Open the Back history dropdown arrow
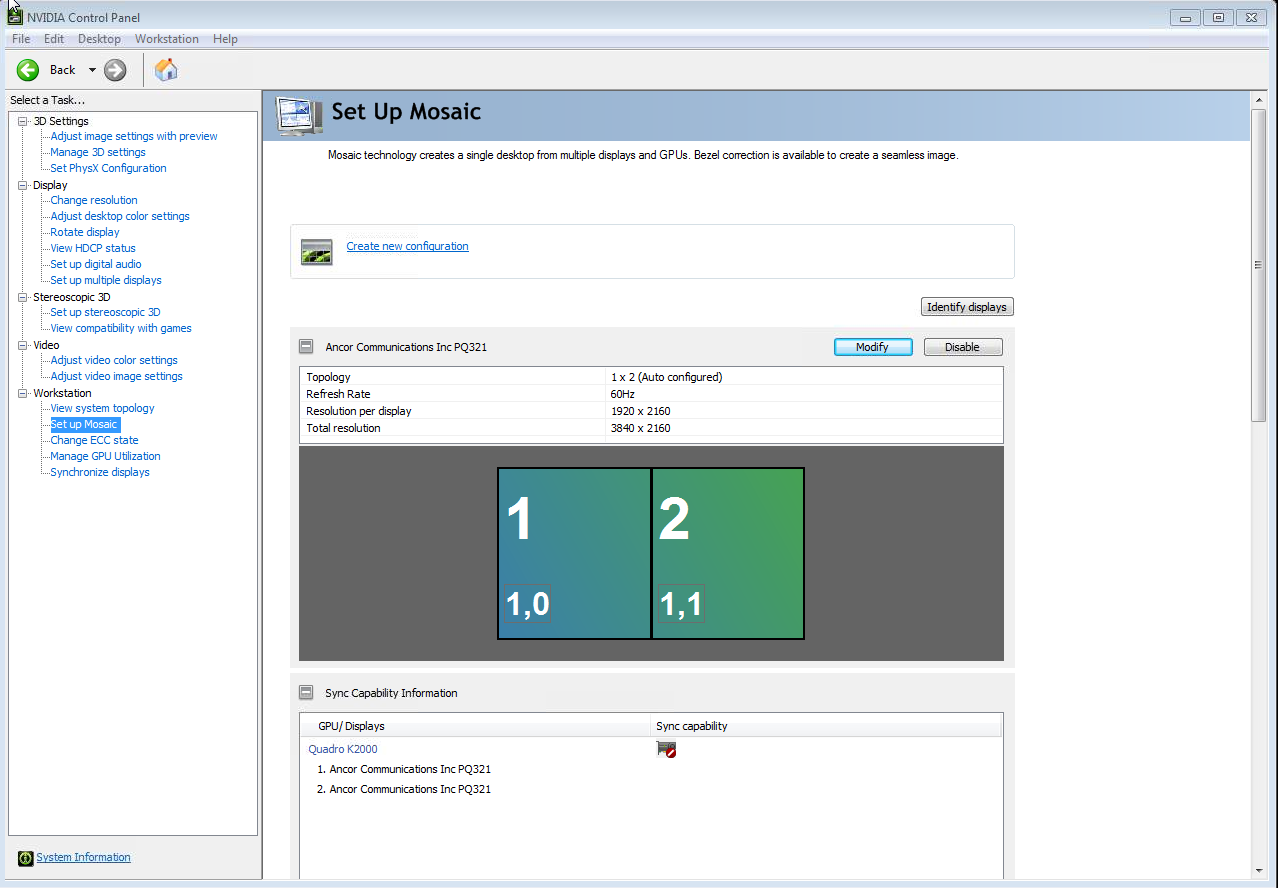The image size is (1278, 888). (92, 70)
